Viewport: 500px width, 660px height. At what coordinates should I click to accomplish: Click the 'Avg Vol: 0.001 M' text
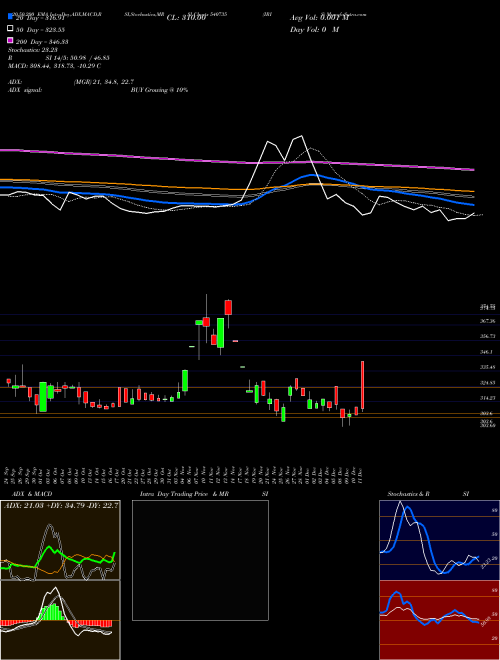pyautogui.click(x=319, y=18)
